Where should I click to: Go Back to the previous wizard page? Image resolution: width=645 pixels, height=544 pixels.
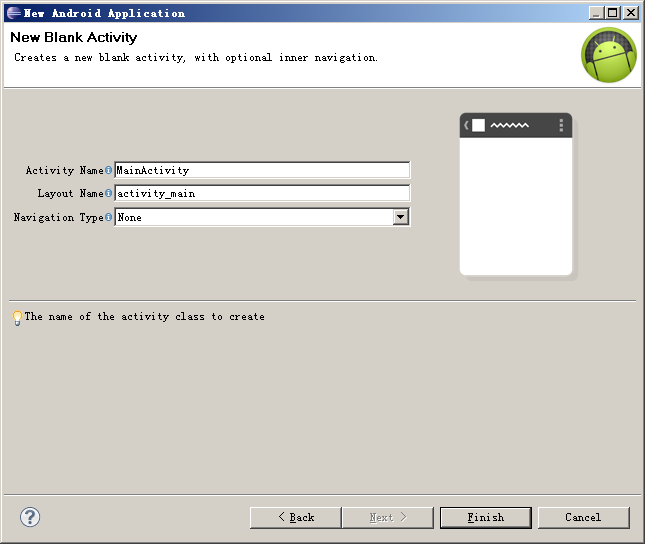295,517
